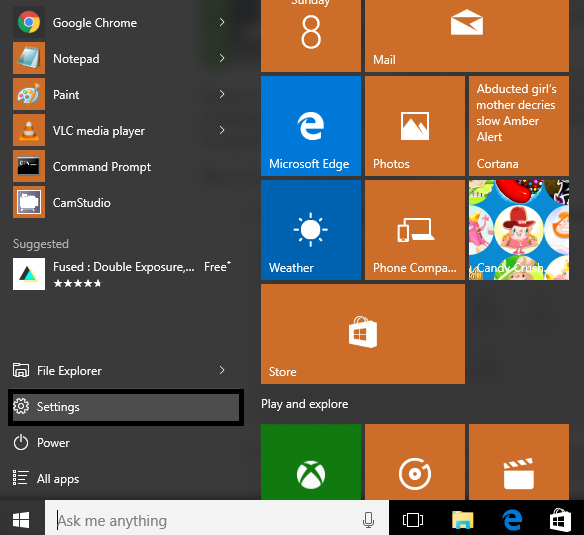This screenshot has height=535, width=584.
Task: Click the Free label for Fused app
Action: [218, 267]
